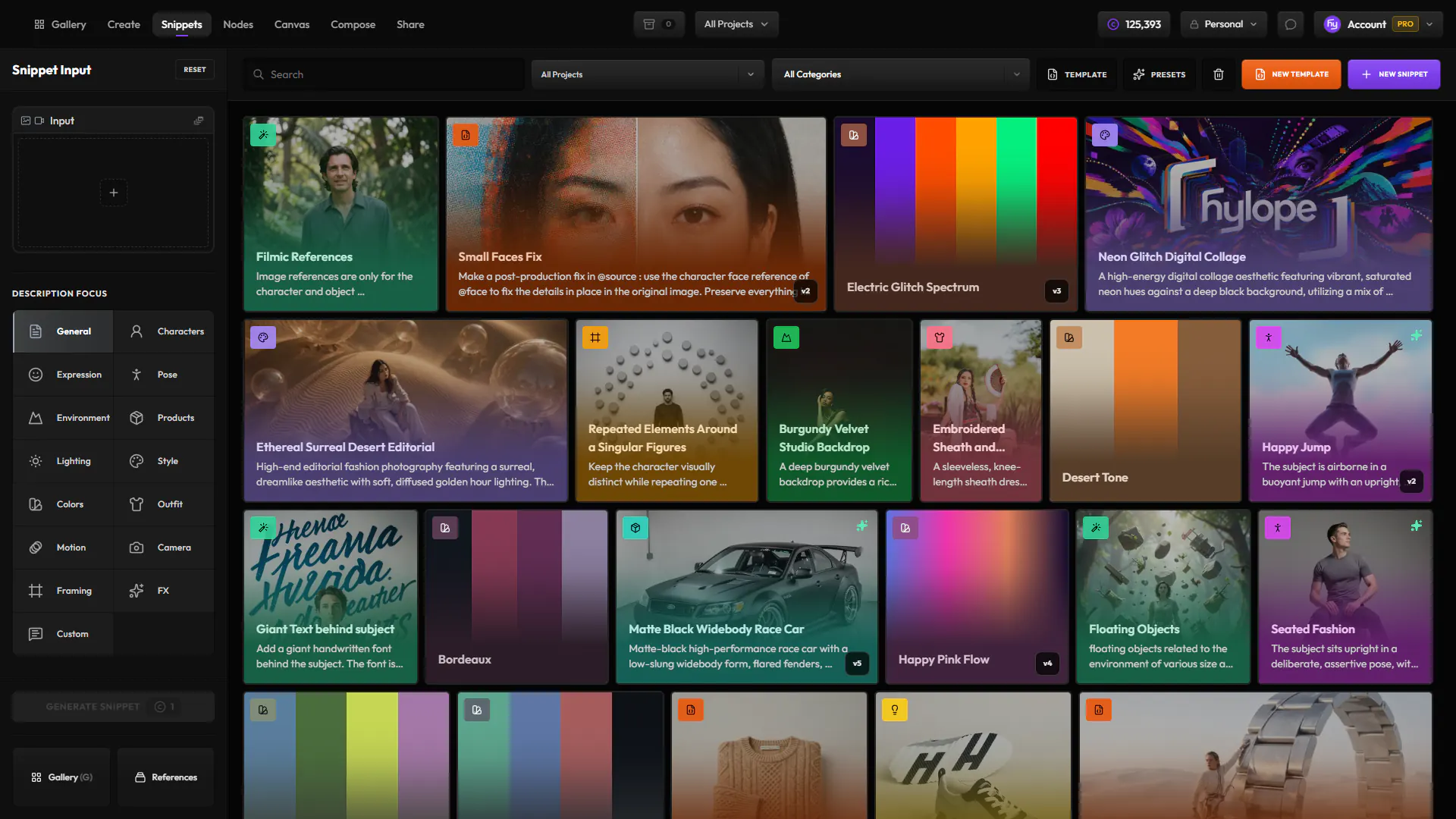Image resolution: width=1456 pixels, height=819 pixels.
Task: Select the Products focus option
Action: [164, 418]
